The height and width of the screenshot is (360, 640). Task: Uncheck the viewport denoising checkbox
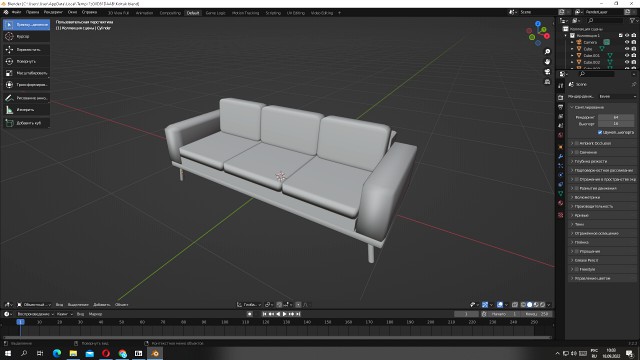coord(600,132)
